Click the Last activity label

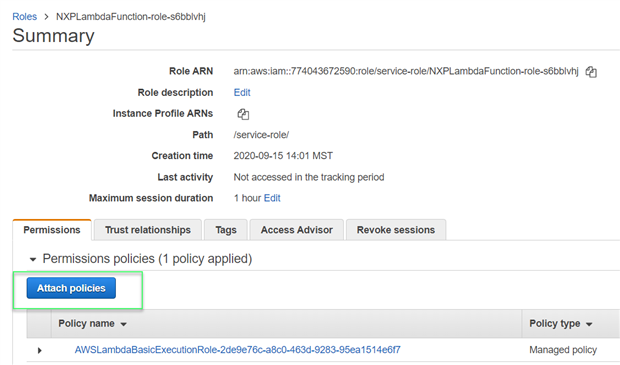[x=185, y=177]
